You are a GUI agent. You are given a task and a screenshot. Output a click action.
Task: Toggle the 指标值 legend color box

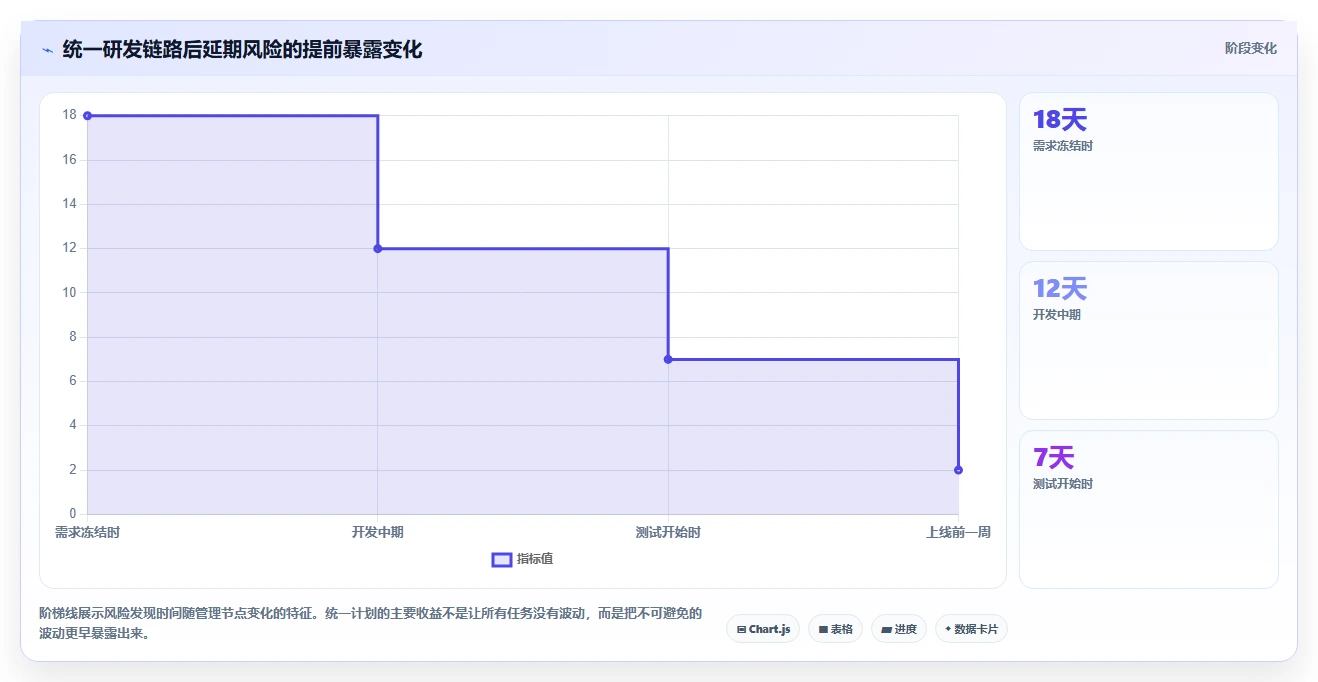point(502,559)
